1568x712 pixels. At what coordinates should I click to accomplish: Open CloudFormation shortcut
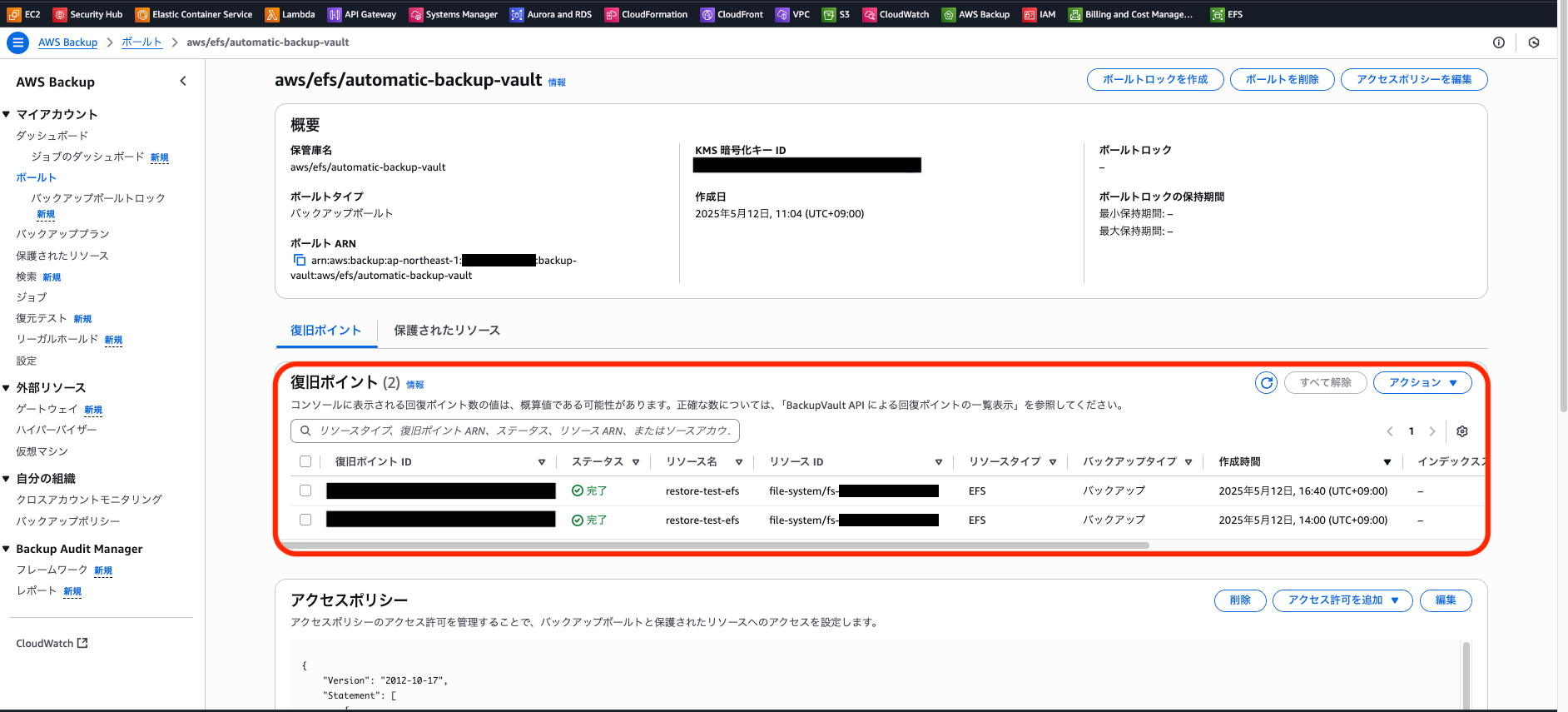(646, 14)
